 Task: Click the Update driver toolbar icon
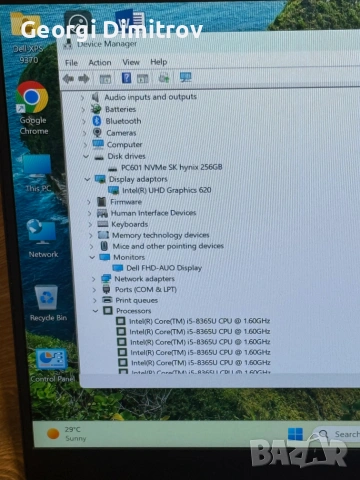[x=164, y=78]
